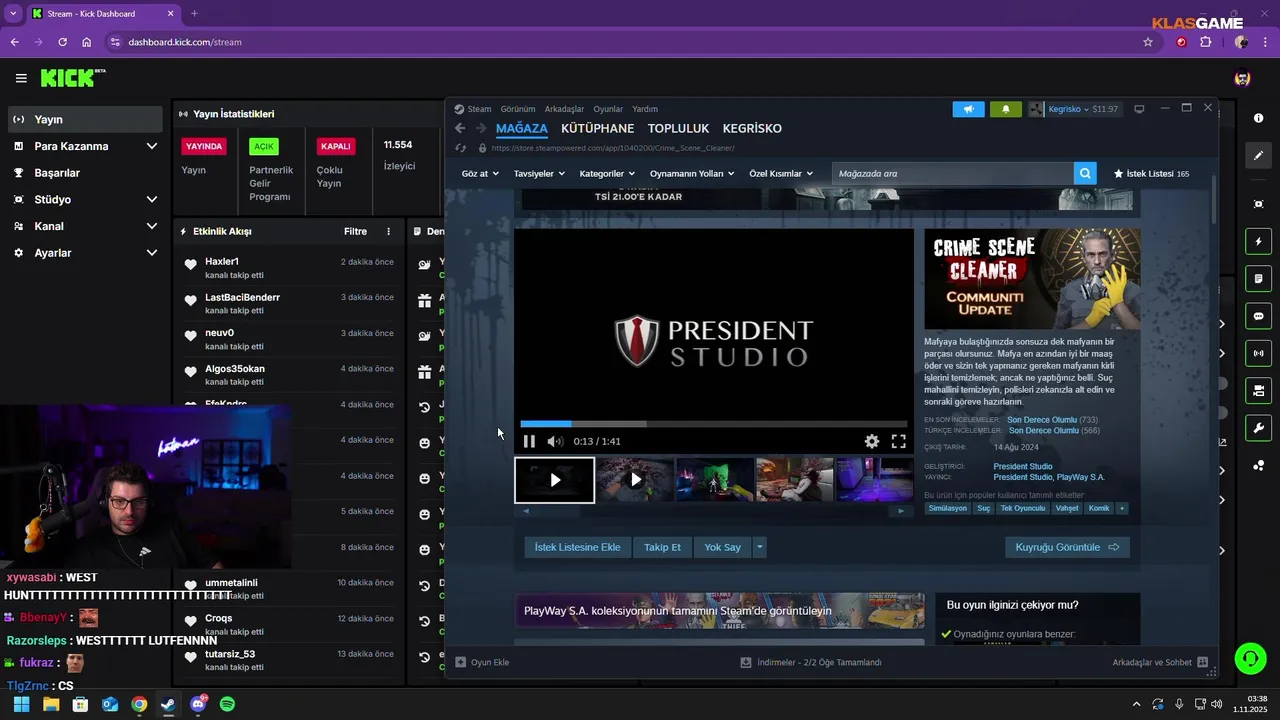The height and width of the screenshot is (720, 1280).
Task: Expand the Stüdyo sidebar section
Action: [85, 199]
